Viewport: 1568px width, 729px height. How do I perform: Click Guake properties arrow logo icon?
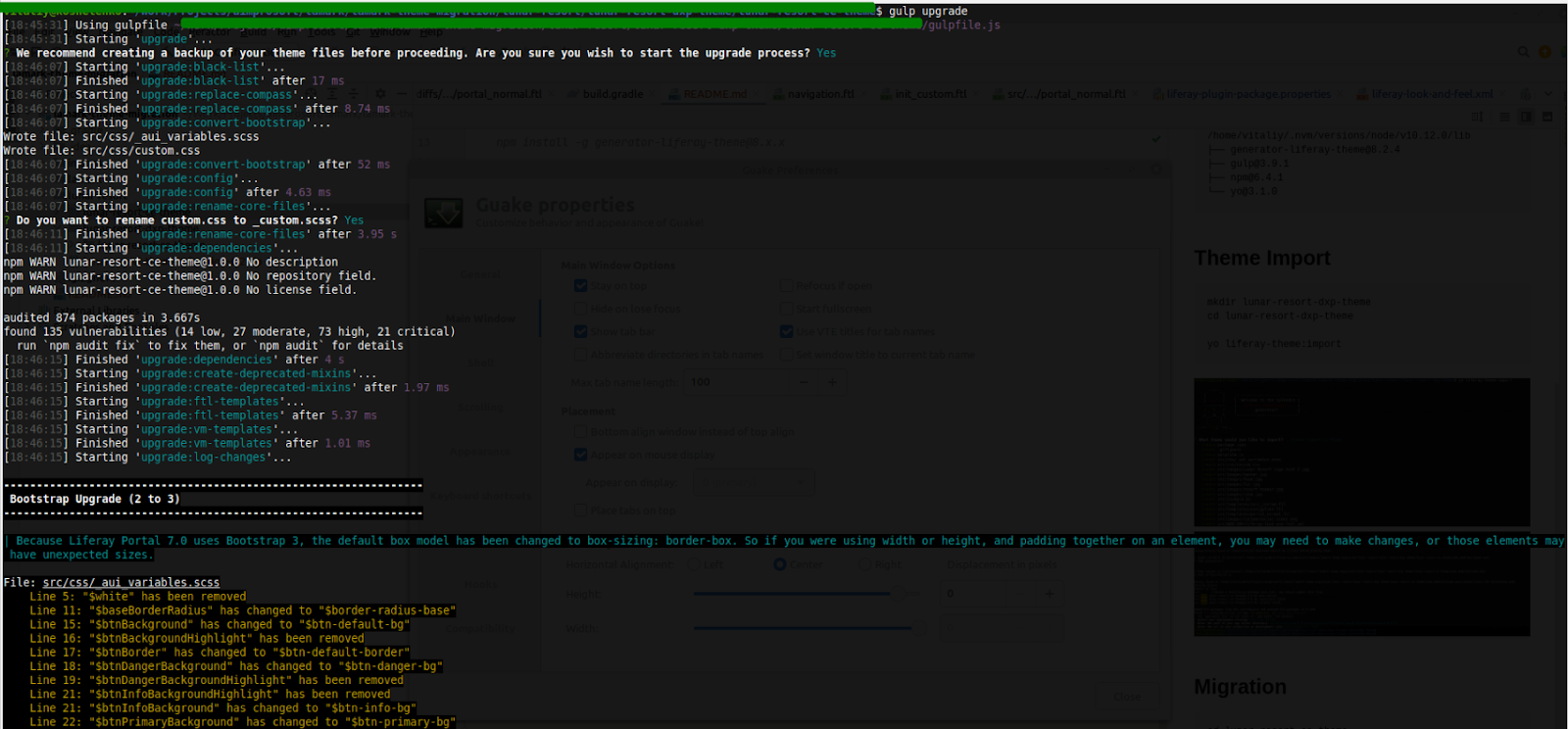(x=443, y=212)
